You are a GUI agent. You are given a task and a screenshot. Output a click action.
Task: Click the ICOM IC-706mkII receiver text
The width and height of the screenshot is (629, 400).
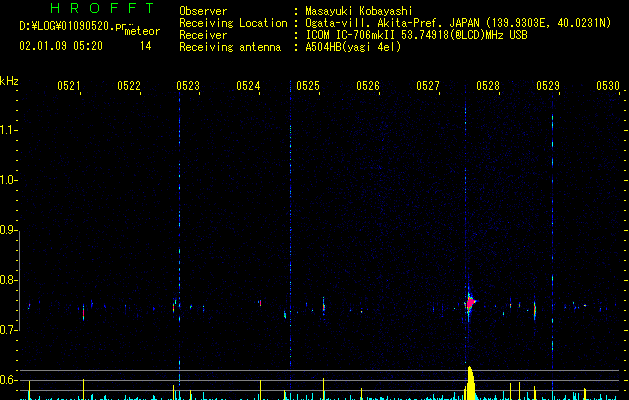(350, 35)
